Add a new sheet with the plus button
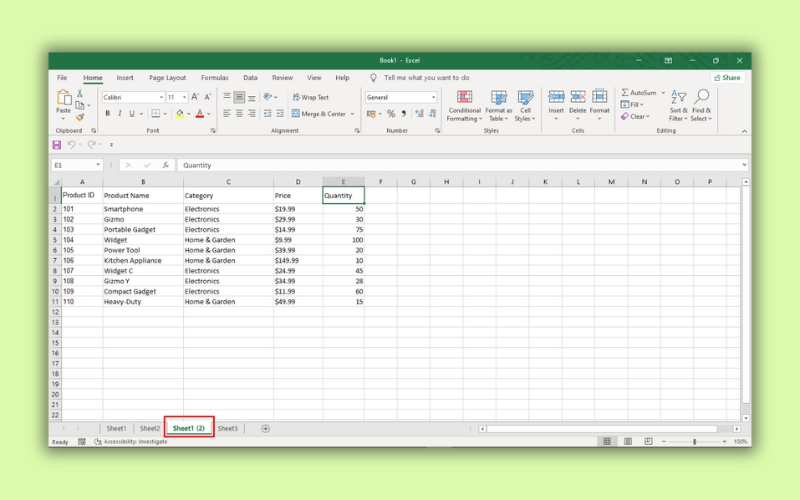800x500 pixels. tap(265, 429)
